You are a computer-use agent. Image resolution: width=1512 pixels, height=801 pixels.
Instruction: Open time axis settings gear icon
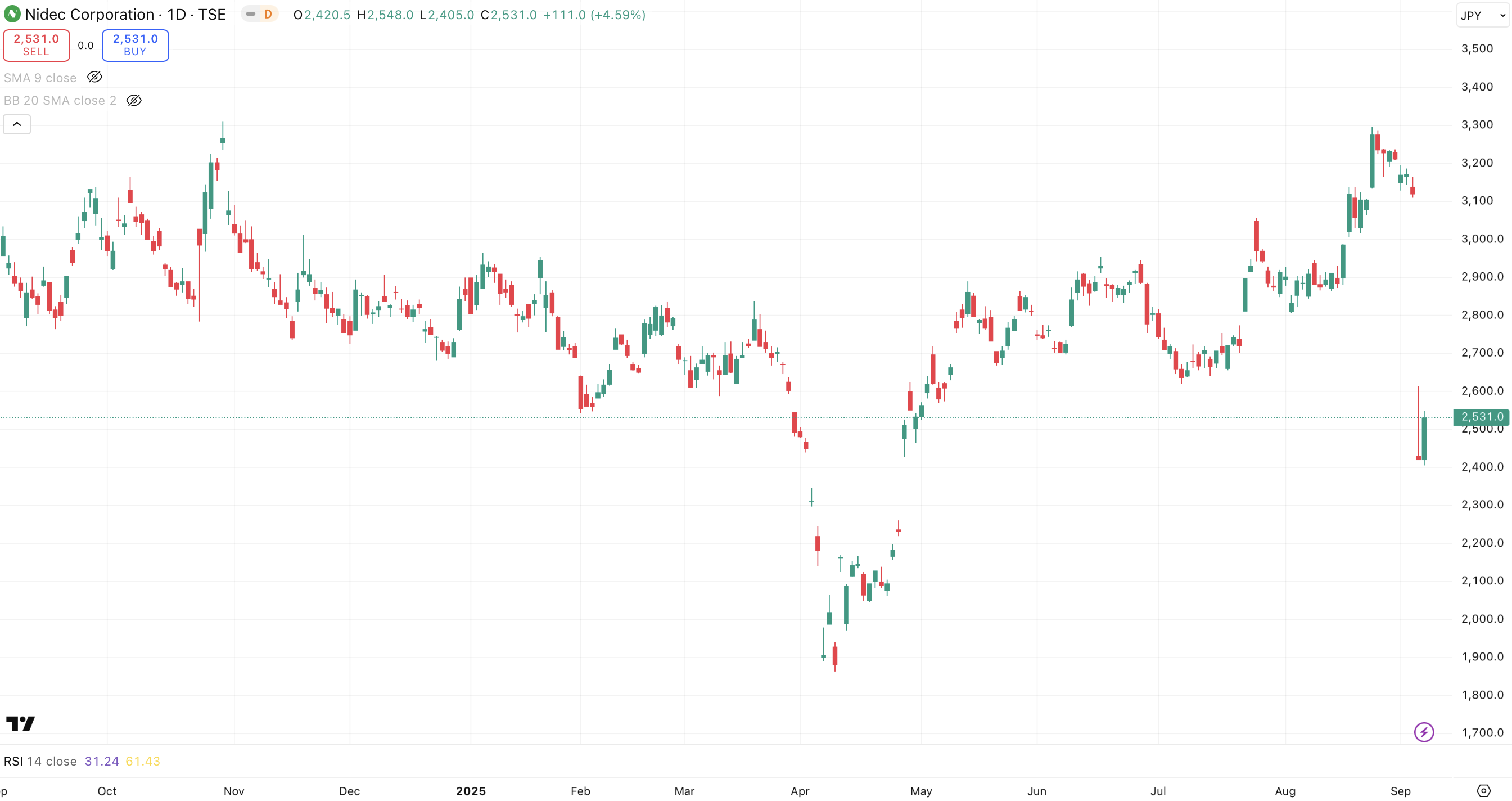(1483, 790)
